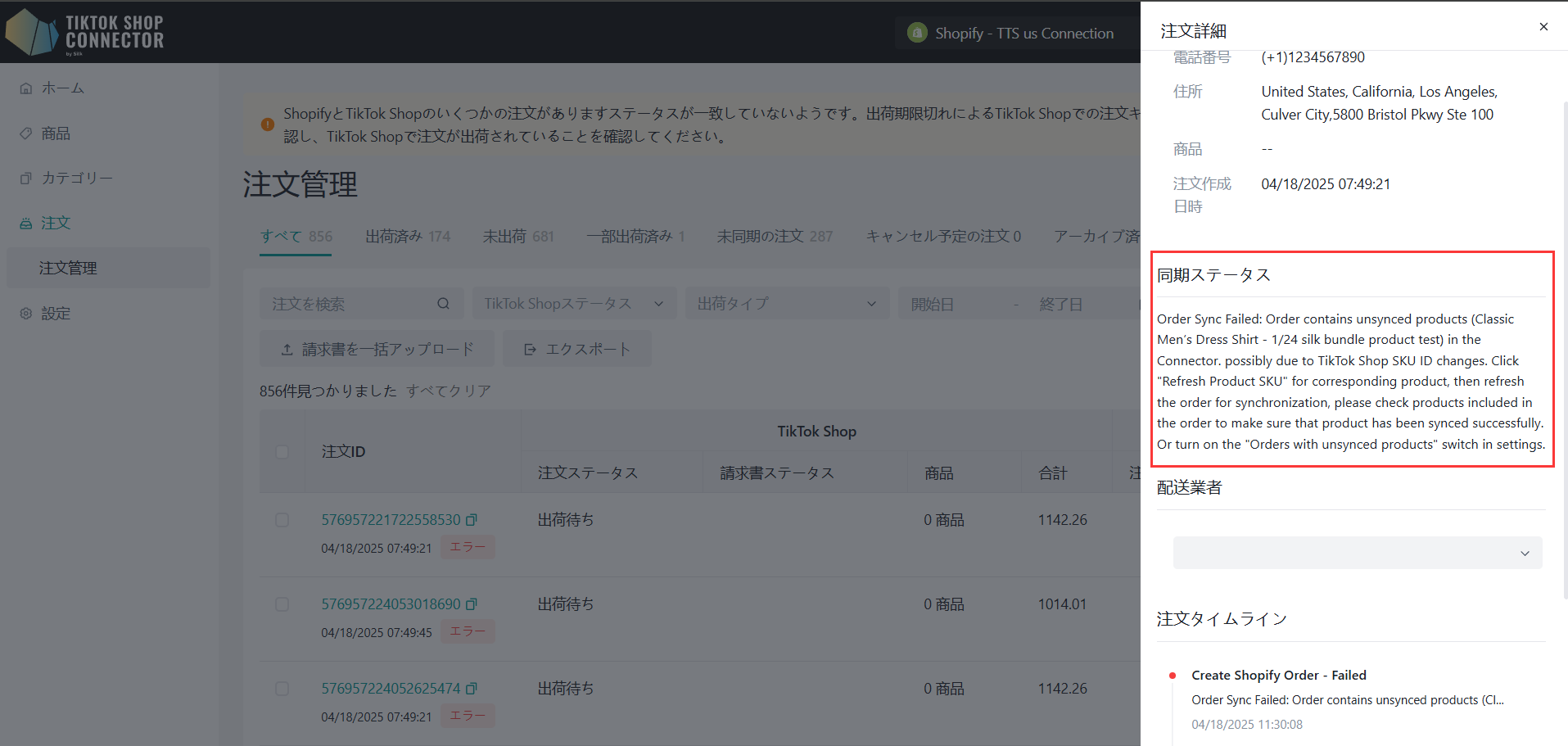Open order link 576957224052625474

pyautogui.click(x=391, y=689)
